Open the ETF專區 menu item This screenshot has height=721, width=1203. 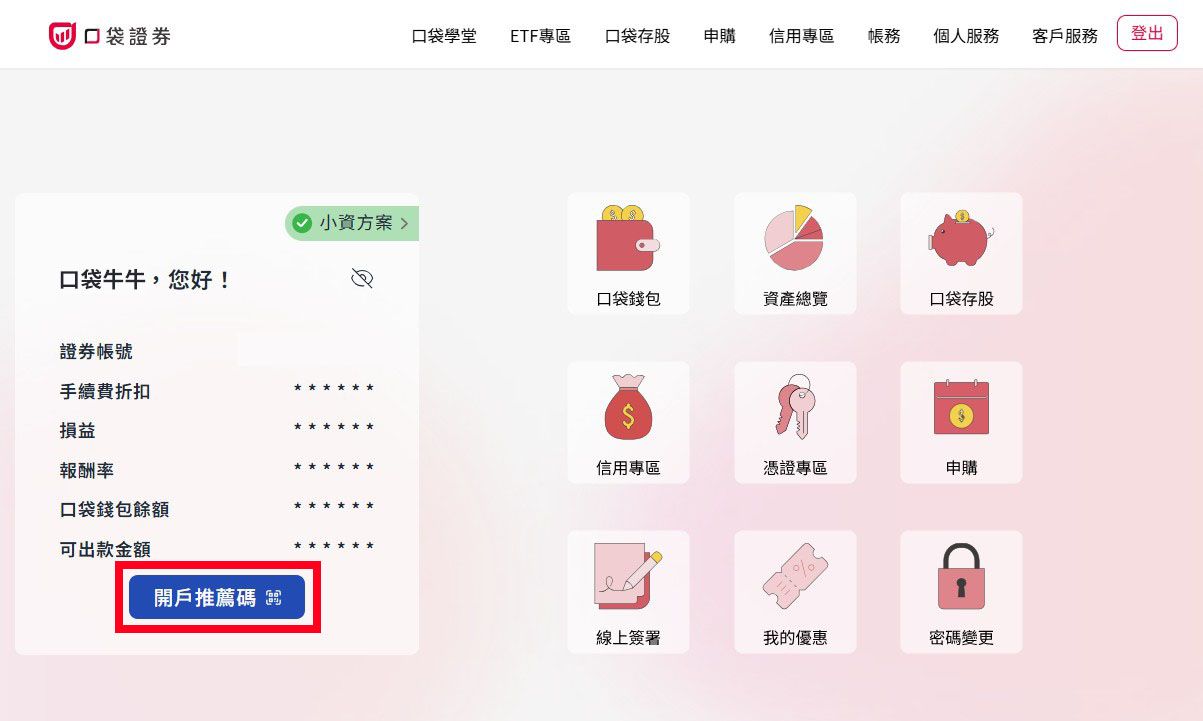pos(540,36)
